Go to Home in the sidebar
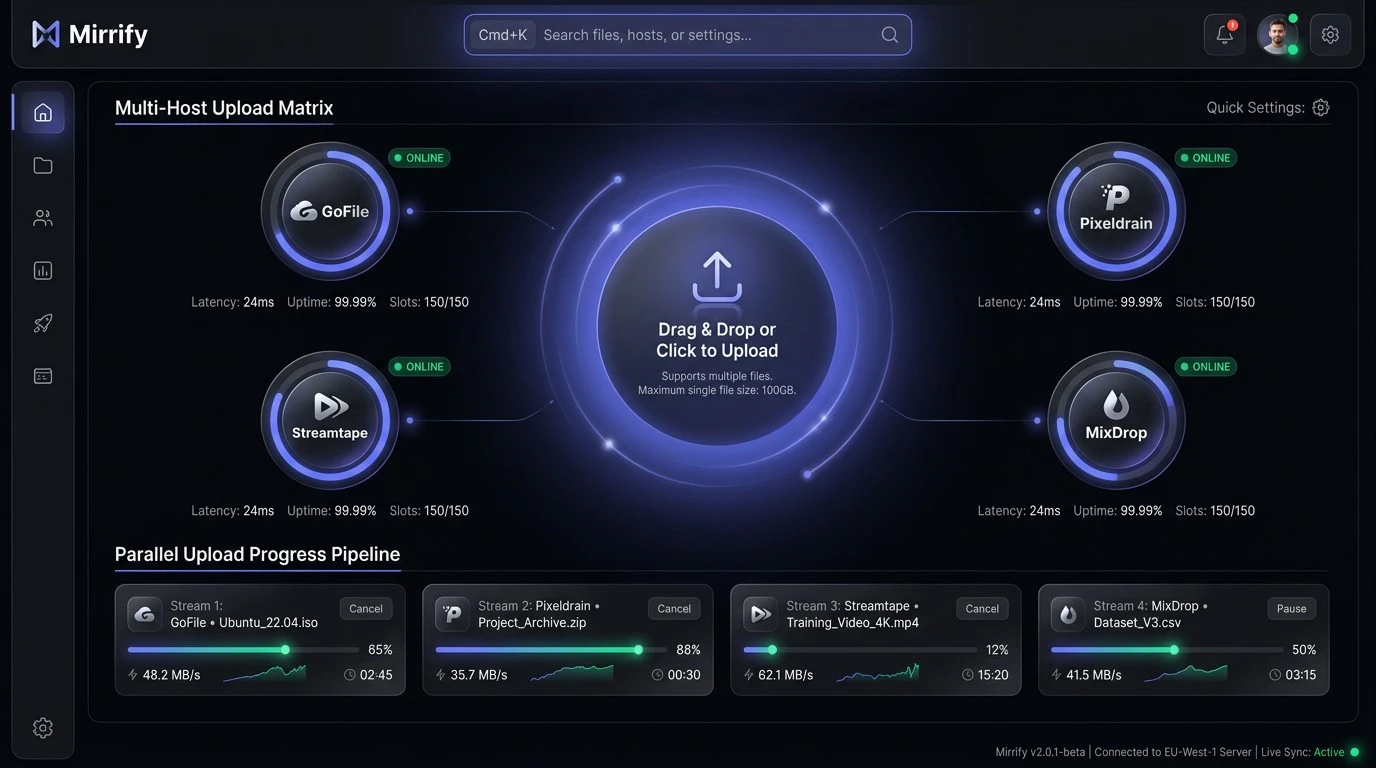1376x768 pixels. point(43,113)
